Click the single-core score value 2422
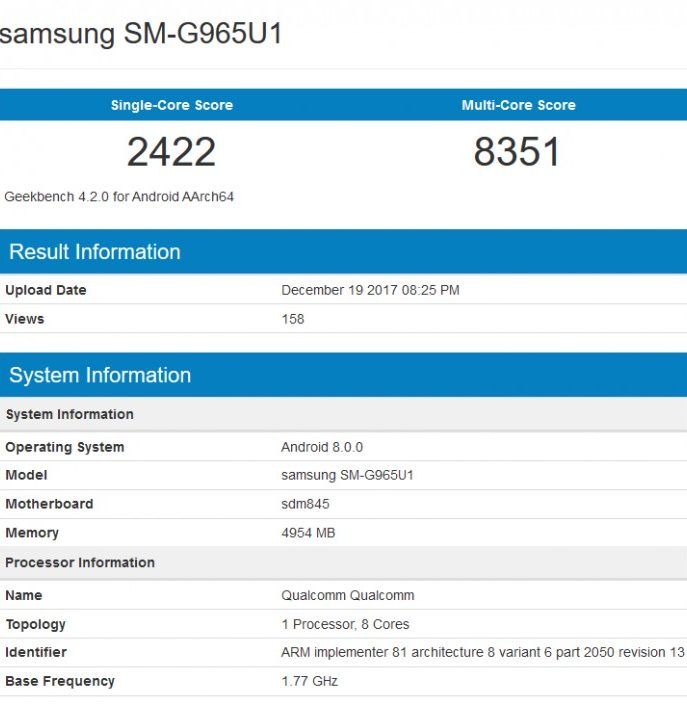The image size is (687, 704). pos(171,152)
